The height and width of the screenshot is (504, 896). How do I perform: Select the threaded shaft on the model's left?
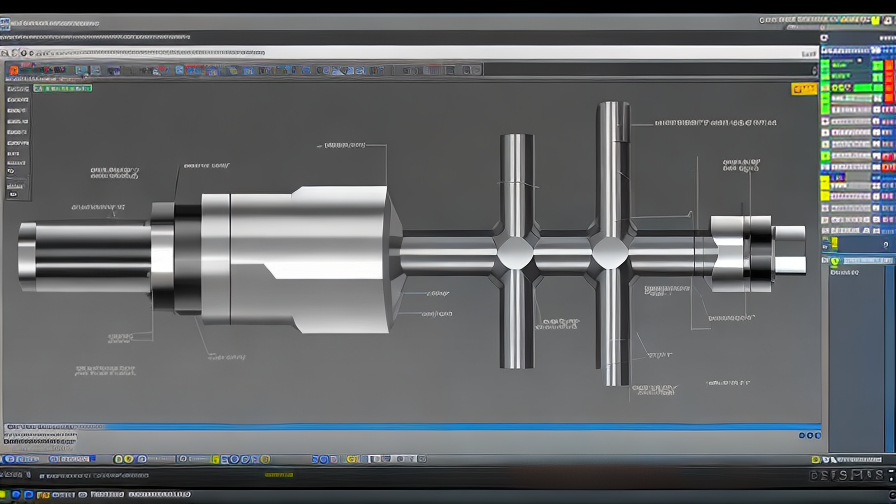[85, 257]
